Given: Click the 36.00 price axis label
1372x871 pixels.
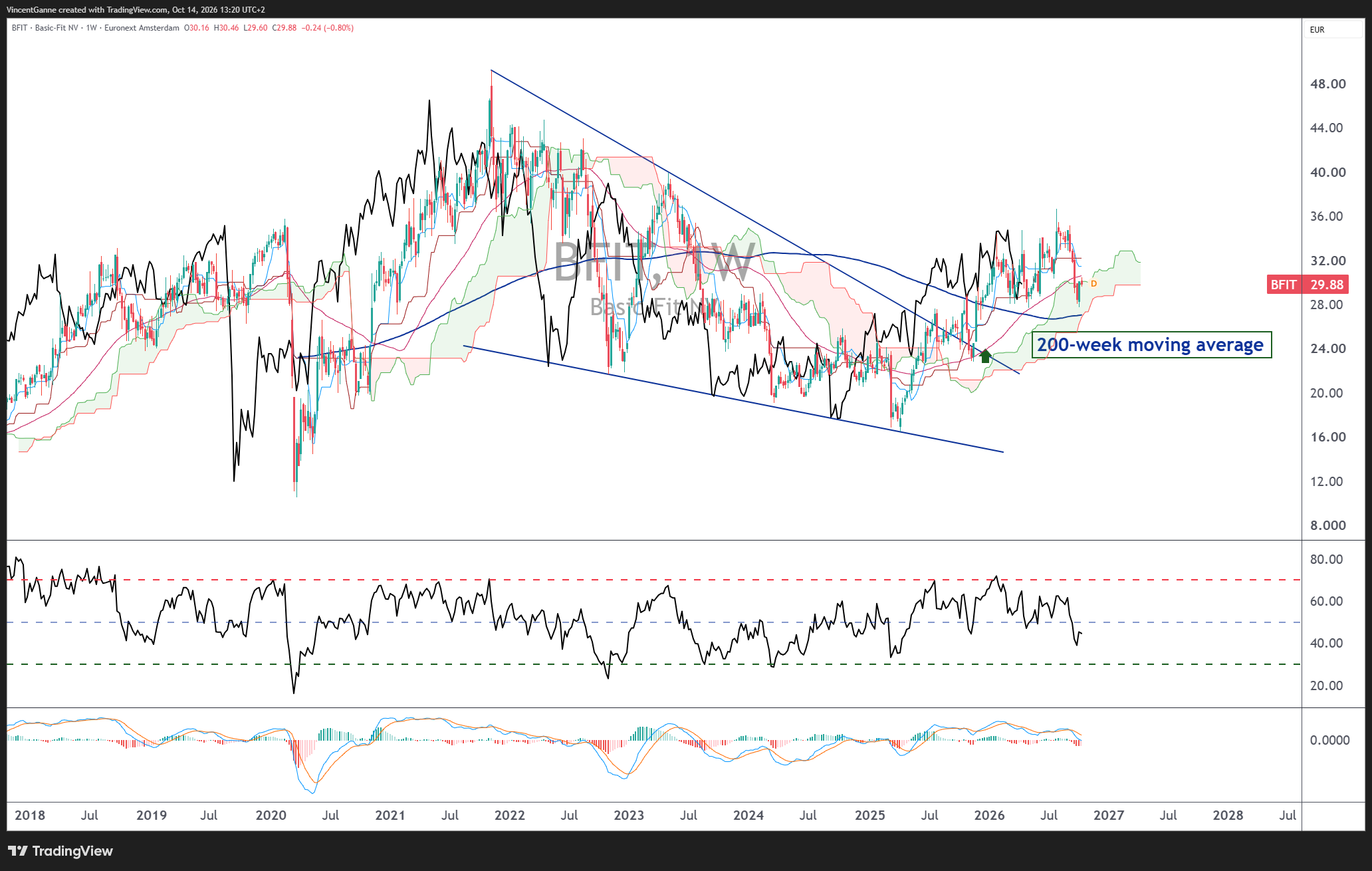Looking at the screenshot, I should click(1327, 216).
